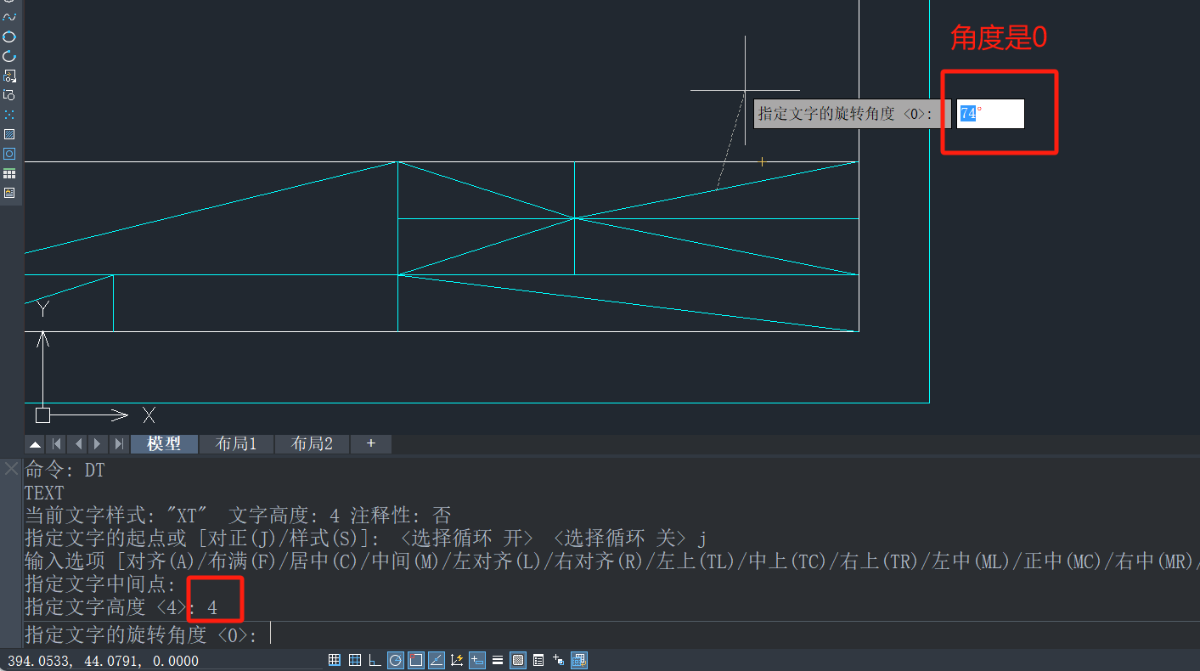Open the insert table tool
1200x671 pixels.
[x=9, y=173]
